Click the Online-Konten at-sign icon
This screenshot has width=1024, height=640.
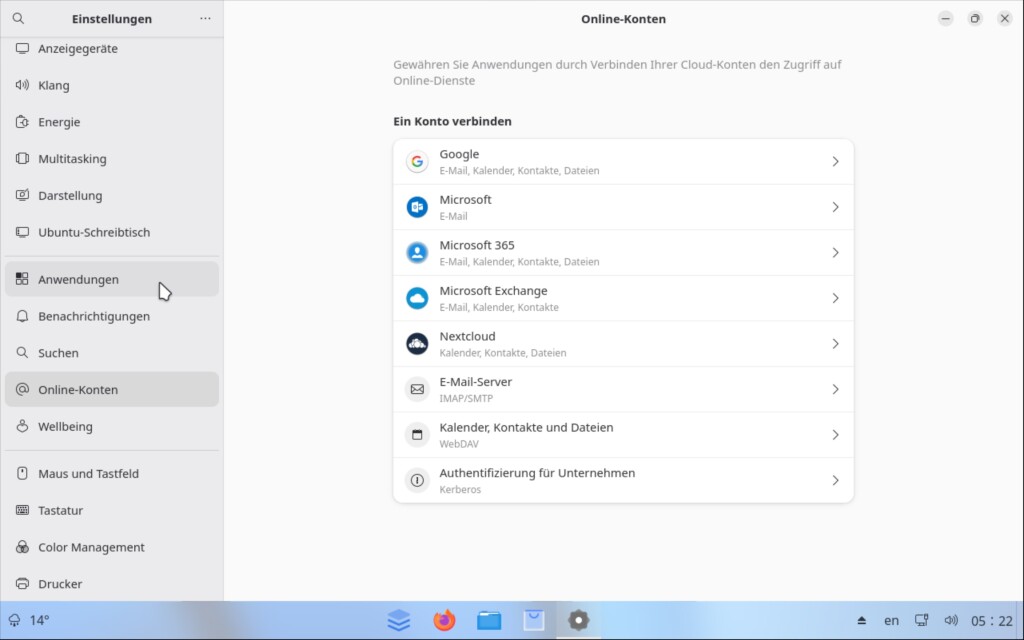22,389
